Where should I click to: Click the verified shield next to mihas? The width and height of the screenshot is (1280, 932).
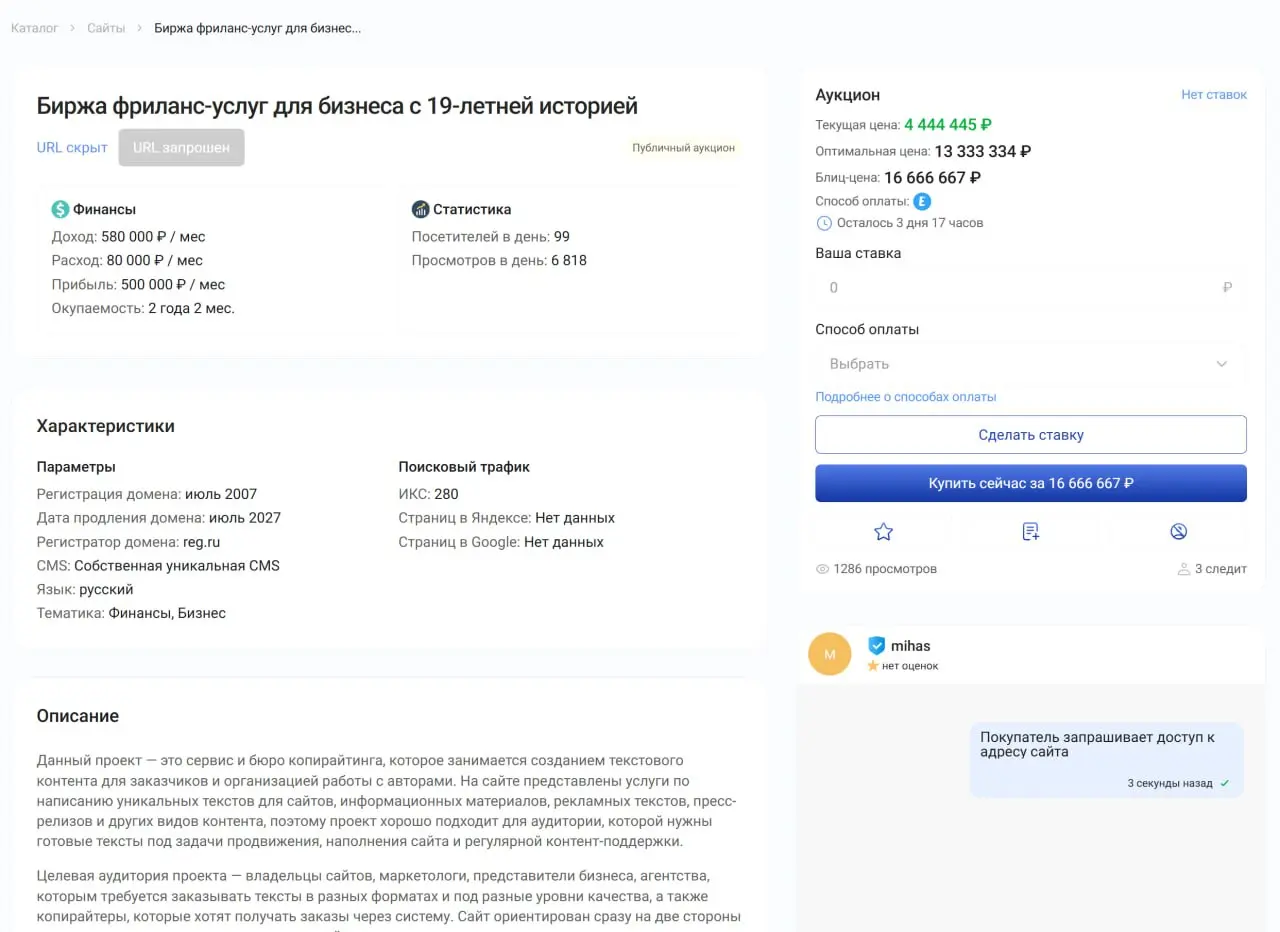(x=877, y=646)
